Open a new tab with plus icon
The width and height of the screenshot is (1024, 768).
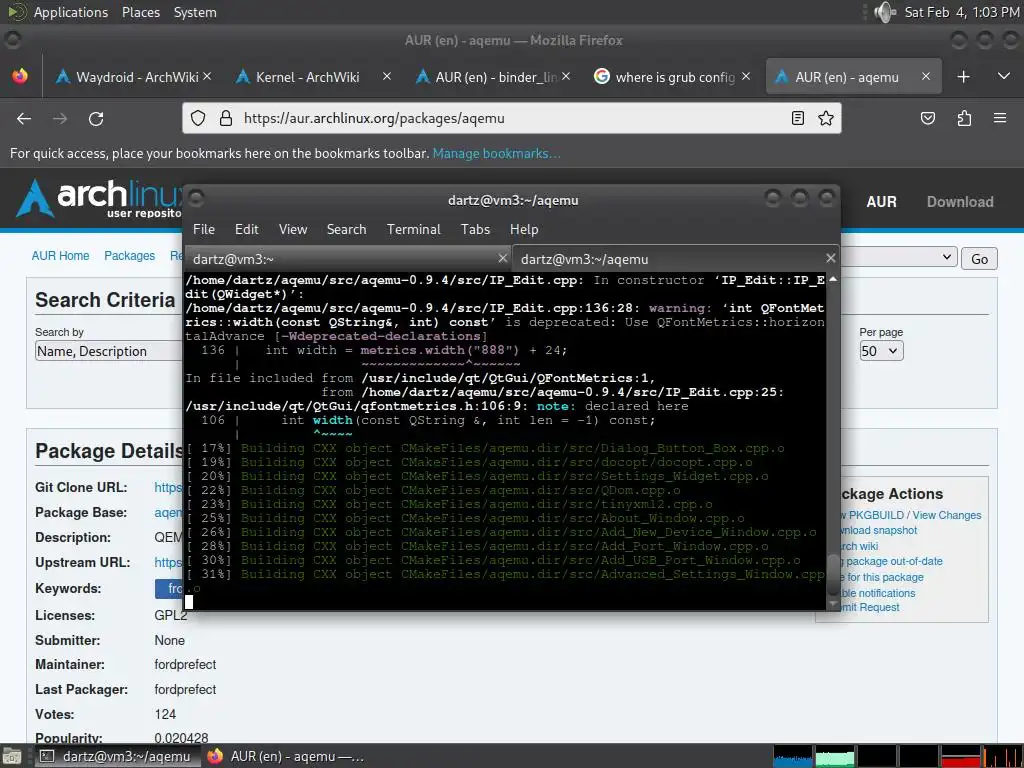coord(963,77)
